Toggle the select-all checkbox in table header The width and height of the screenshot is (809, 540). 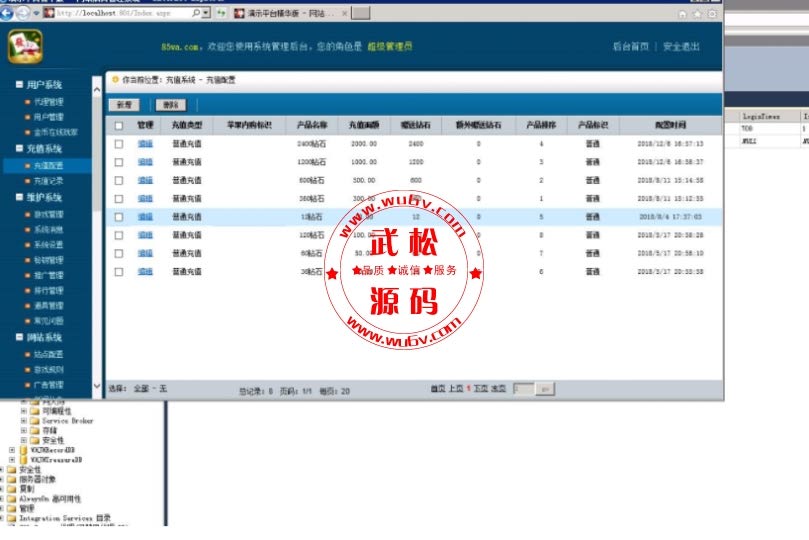pos(119,125)
